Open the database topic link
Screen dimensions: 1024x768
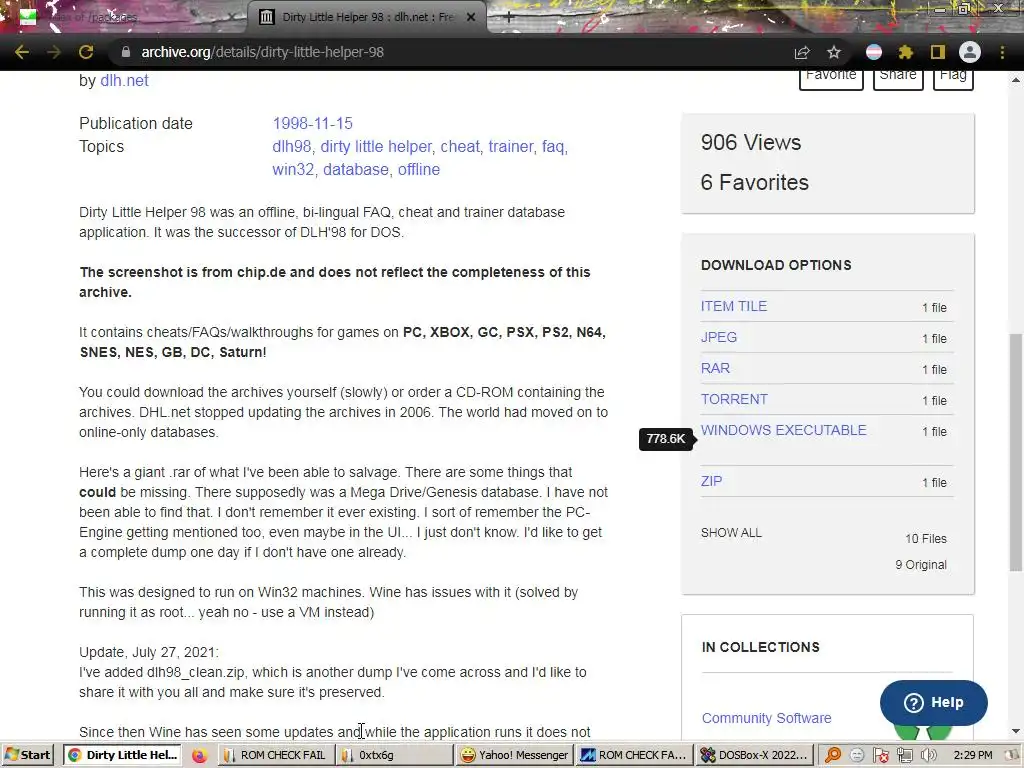point(356,169)
